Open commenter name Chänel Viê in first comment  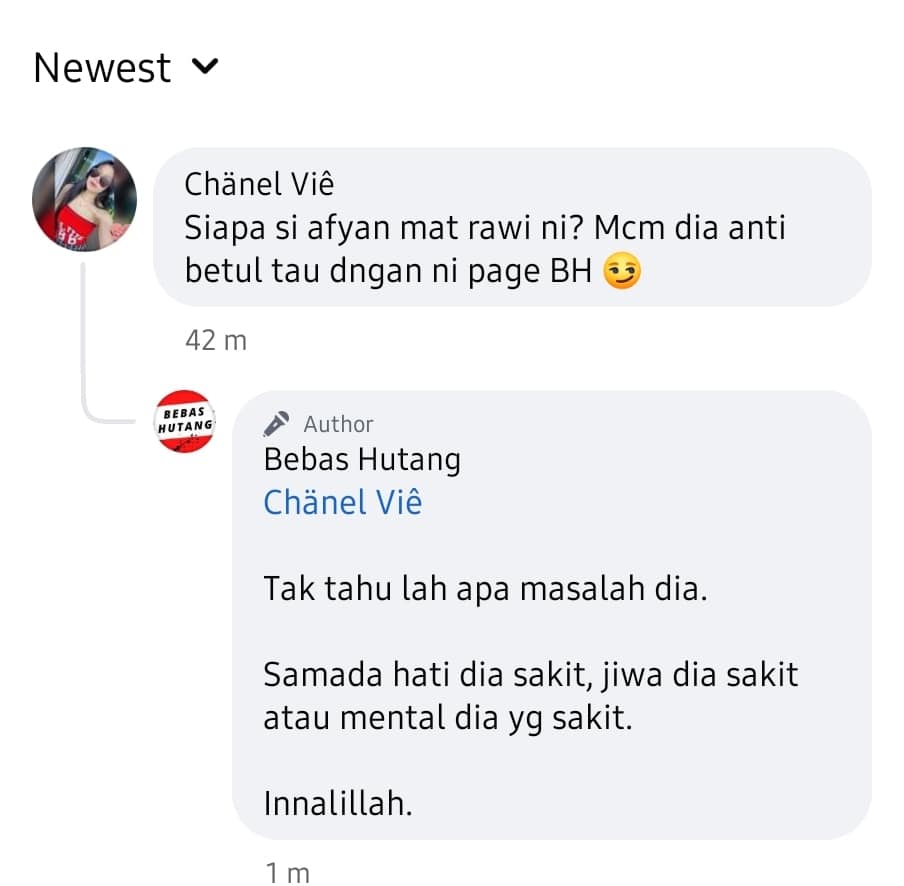pos(259,184)
